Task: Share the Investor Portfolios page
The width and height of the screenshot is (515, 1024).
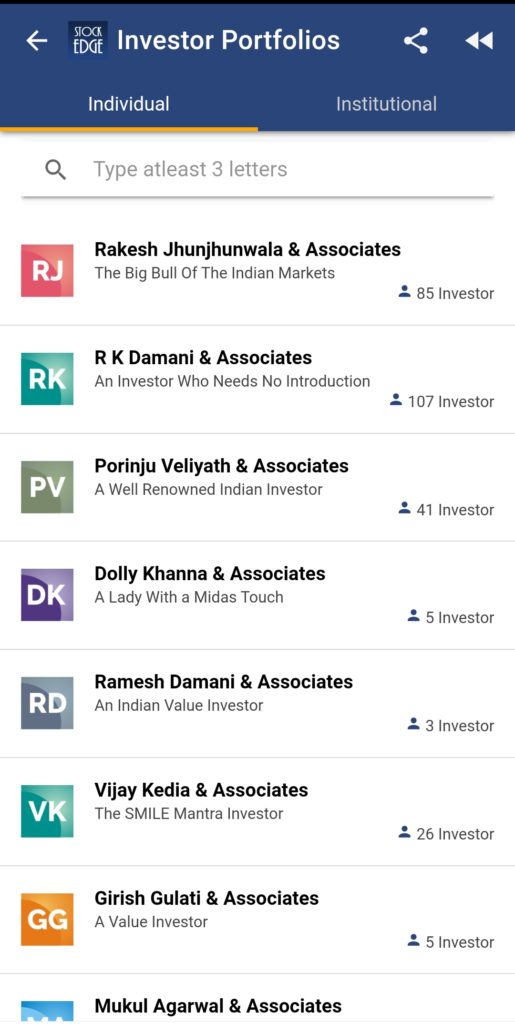Action: tap(416, 40)
